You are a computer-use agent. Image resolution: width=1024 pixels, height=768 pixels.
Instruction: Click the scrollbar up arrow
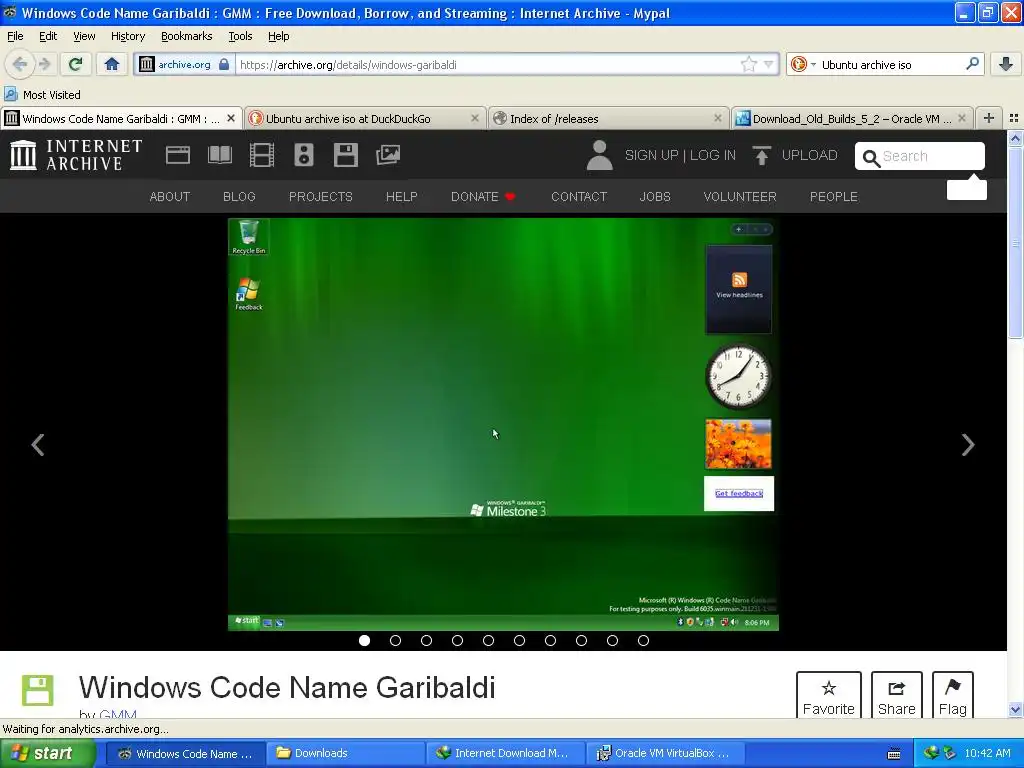click(1015, 138)
